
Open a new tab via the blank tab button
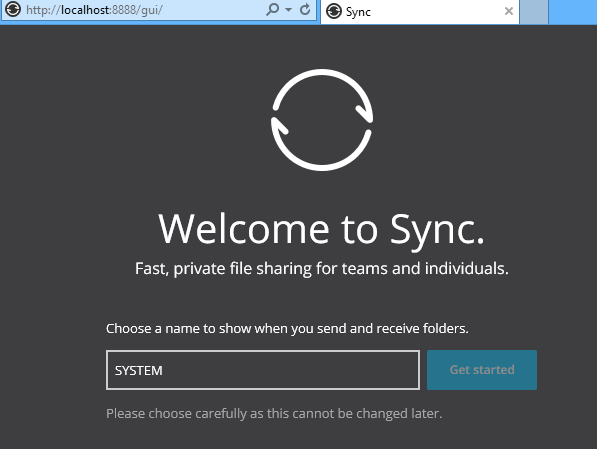click(534, 12)
